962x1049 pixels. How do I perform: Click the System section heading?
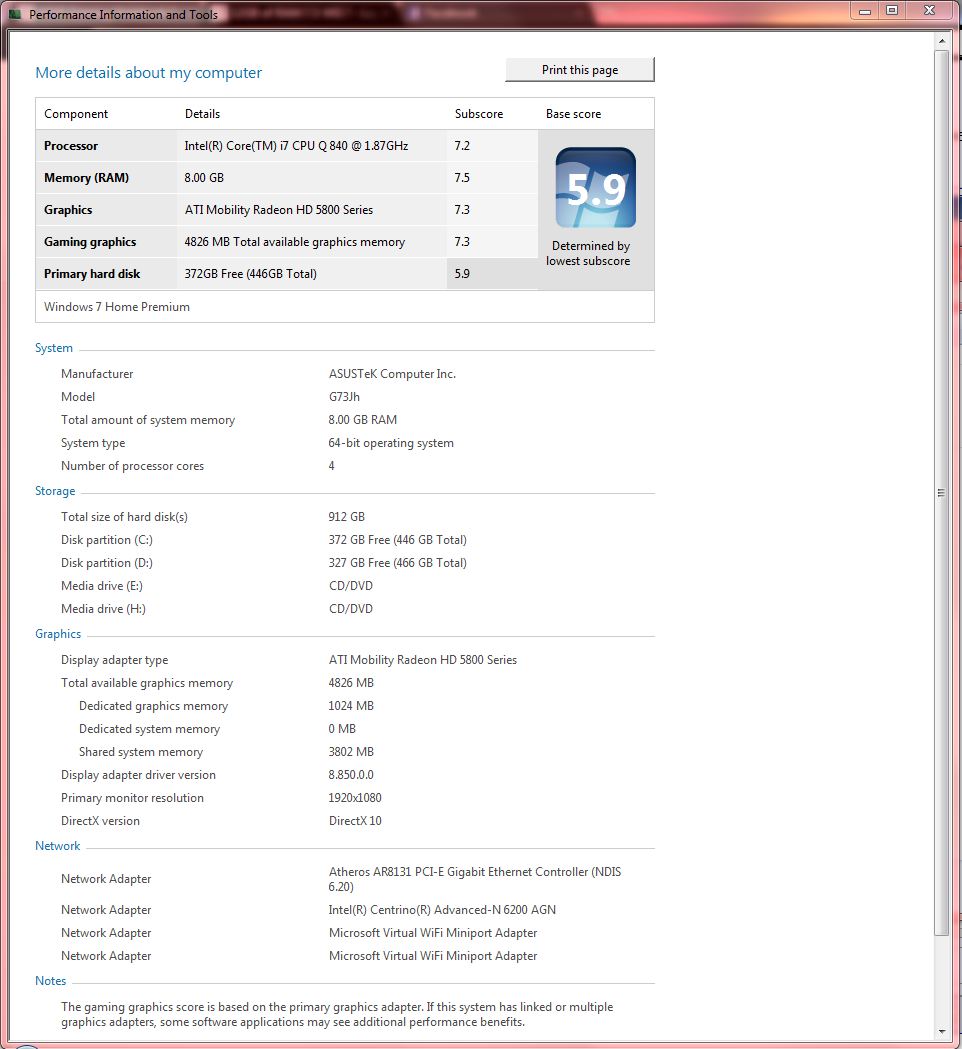coord(54,348)
